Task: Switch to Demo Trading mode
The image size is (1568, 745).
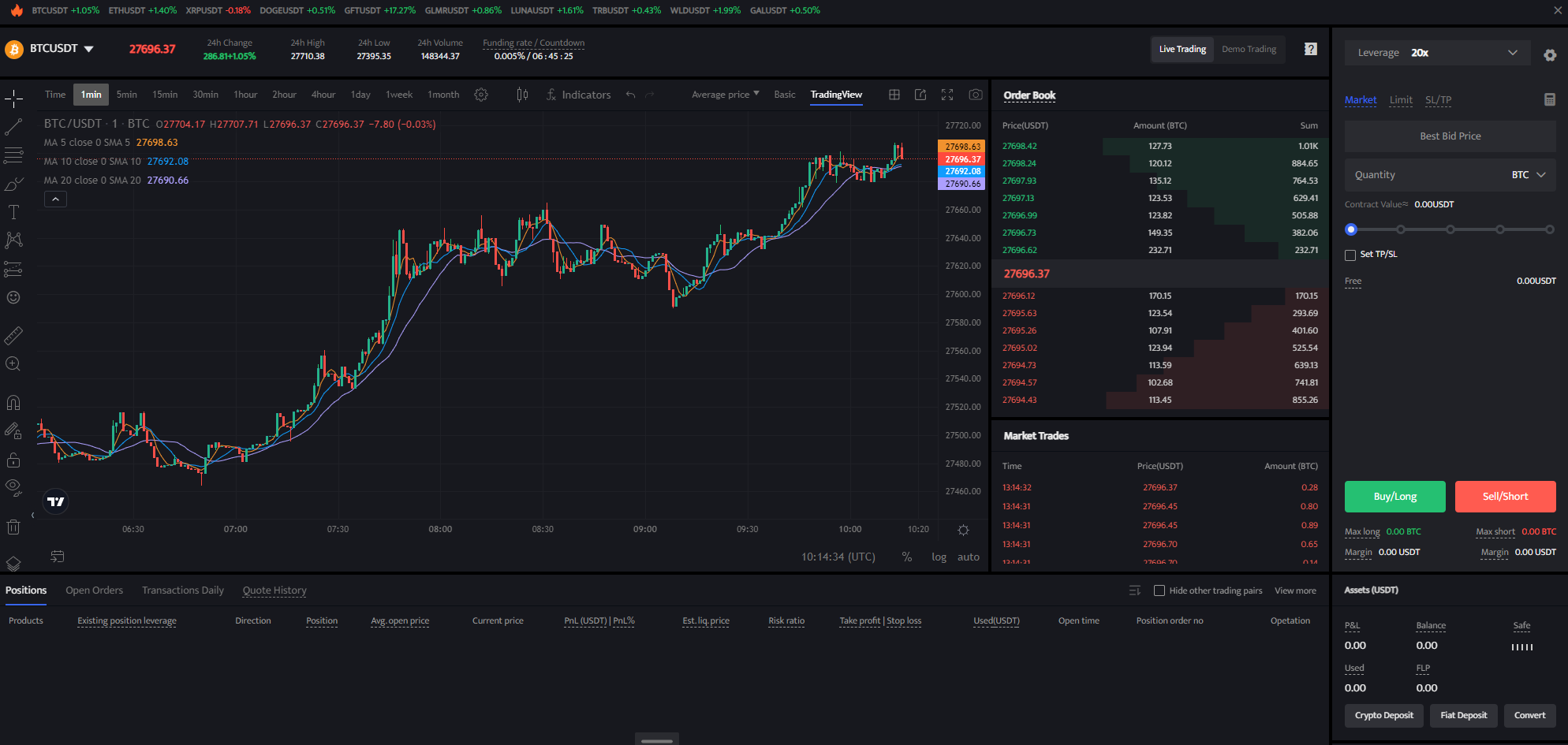Action: tap(1249, 49)
